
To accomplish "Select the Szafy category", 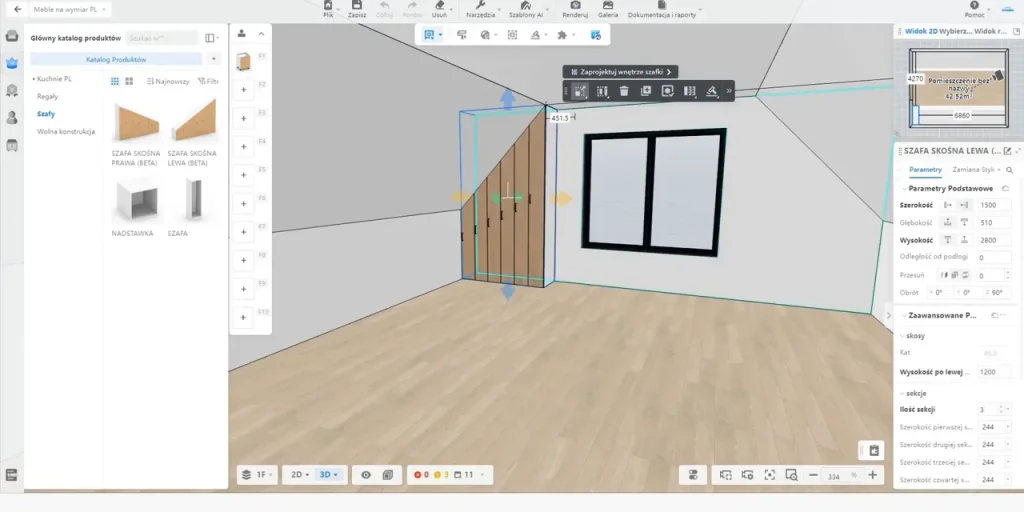I will tap(46, 114).
